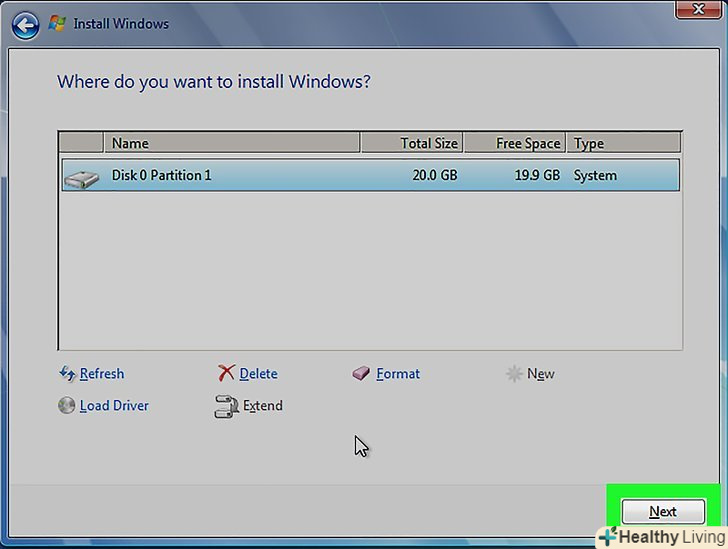This screenshot has height=549, width=728.
Task: Select the Extend partition link
Action: 263,405
